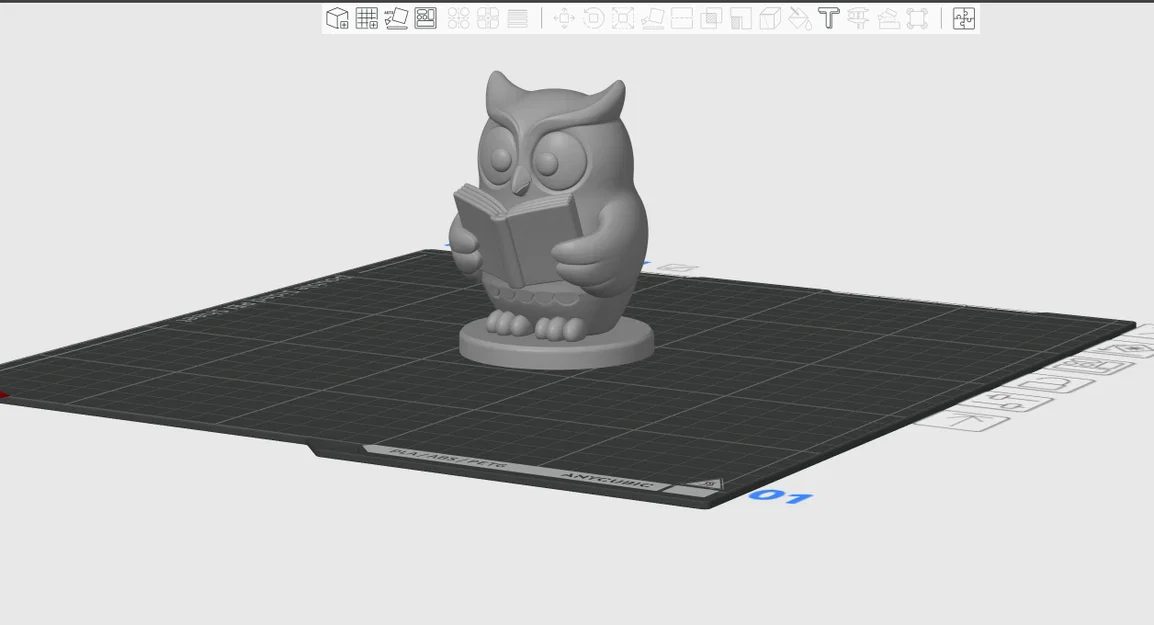Click the arrange icon beside the plate
This screenshot has width=1154, height=625.
point(1091,365)
